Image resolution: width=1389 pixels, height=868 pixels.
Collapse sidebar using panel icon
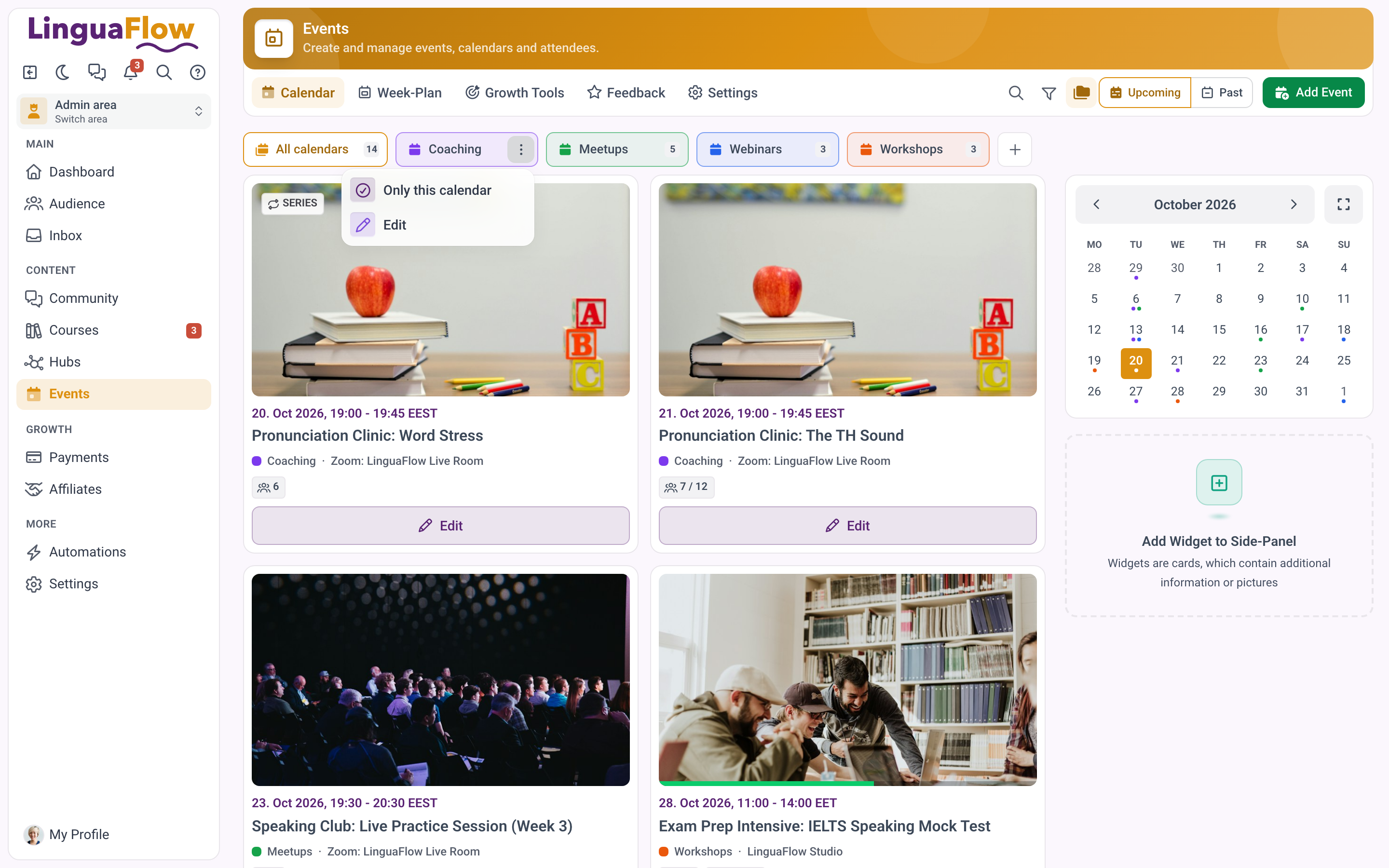pos(30,72)
